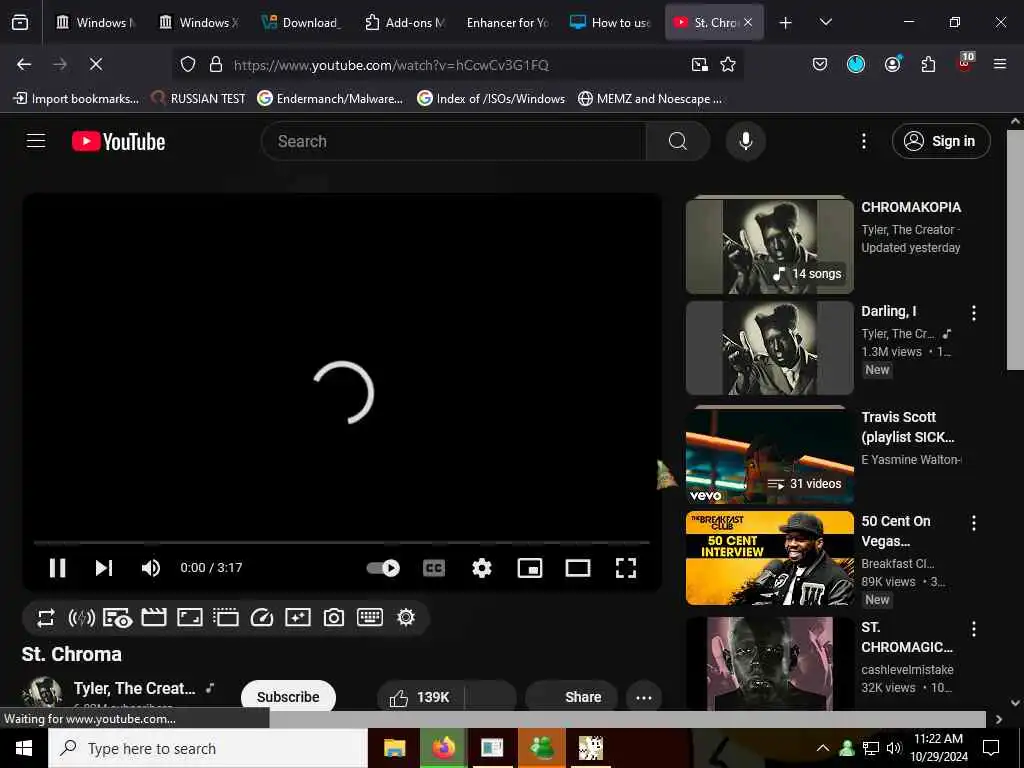Go to YouTube home via logo
The height and width of the screenshot is (768, 1024).
pos(118,142)
